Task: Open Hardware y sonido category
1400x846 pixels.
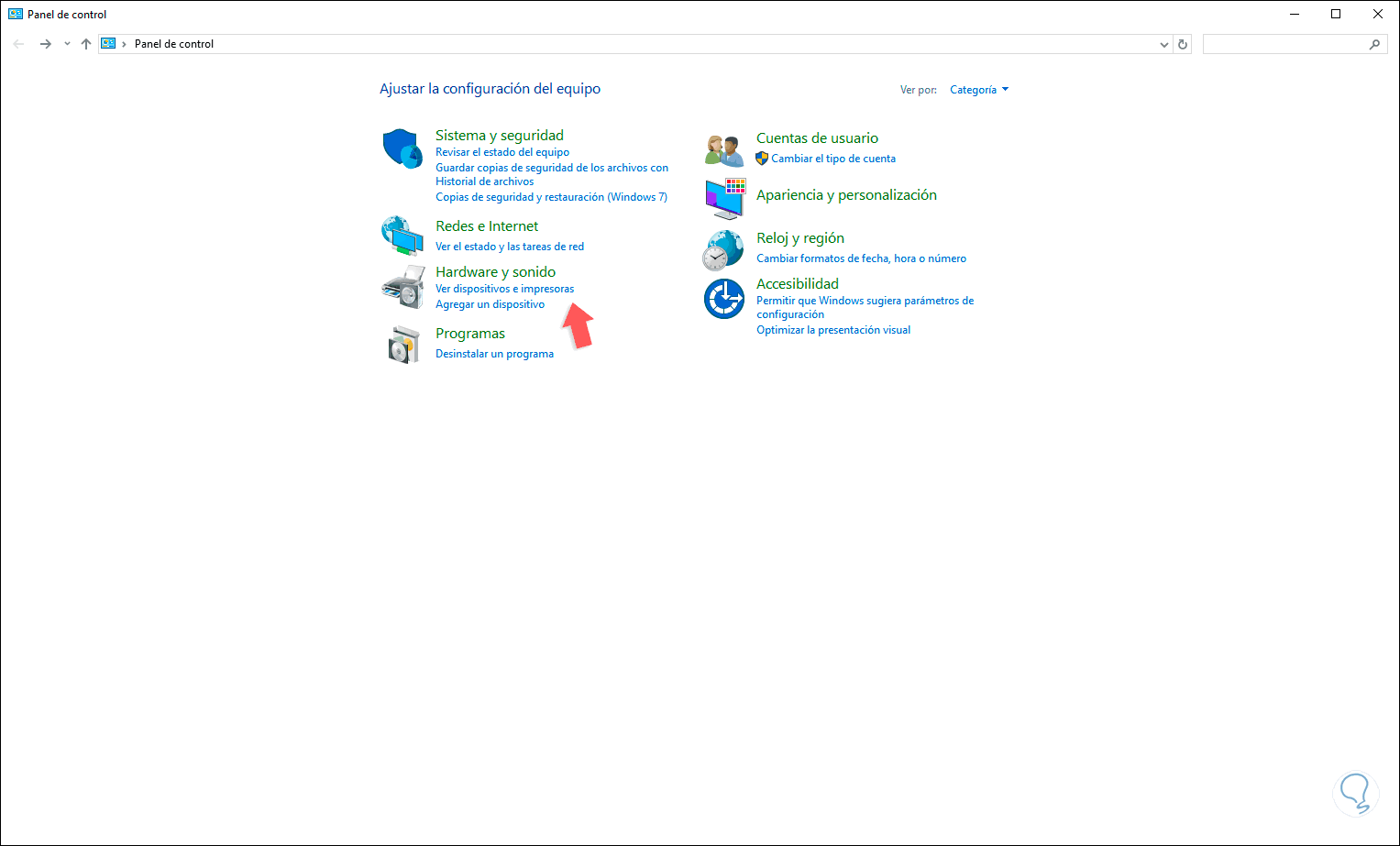Action: click(495, 272)
